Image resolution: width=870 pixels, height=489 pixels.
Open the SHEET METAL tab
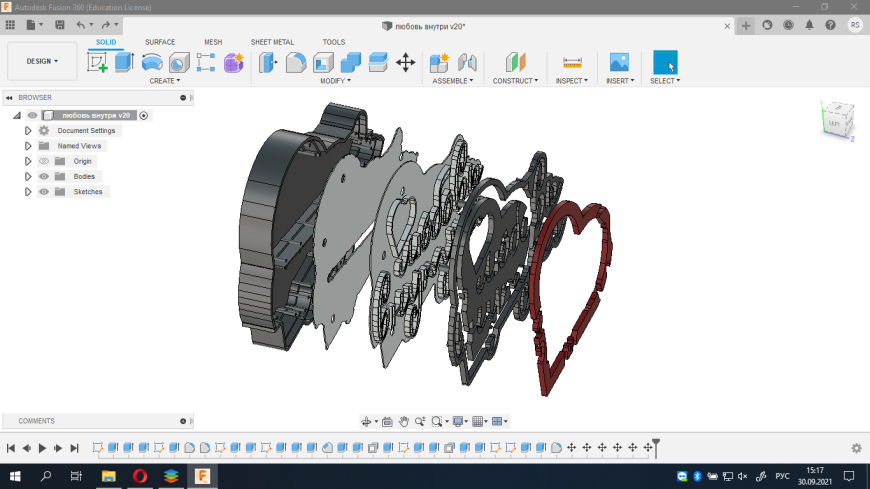click(271, 42)
